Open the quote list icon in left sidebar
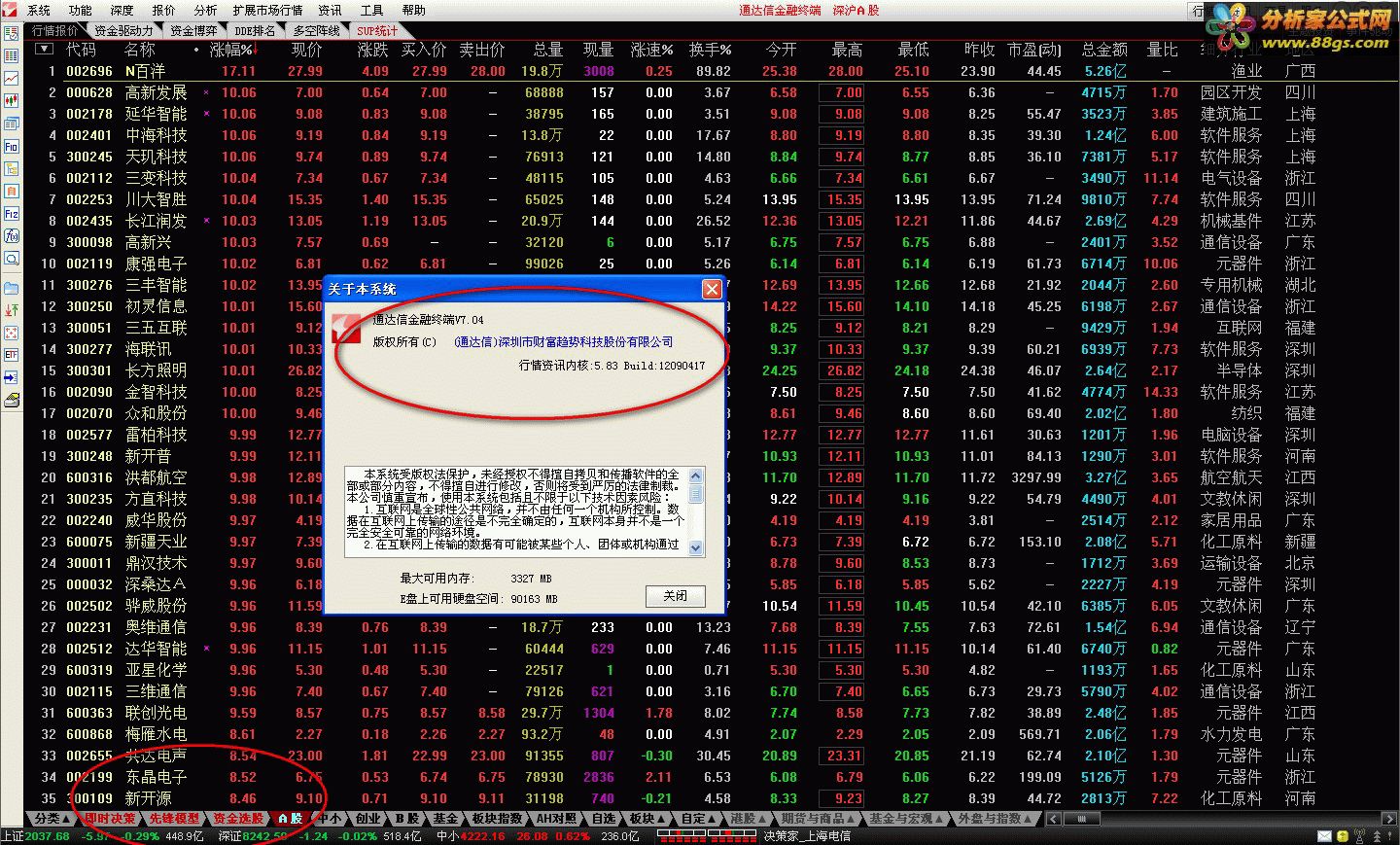This screenshot has height=845, width=1400. click(x=11, y=33)
